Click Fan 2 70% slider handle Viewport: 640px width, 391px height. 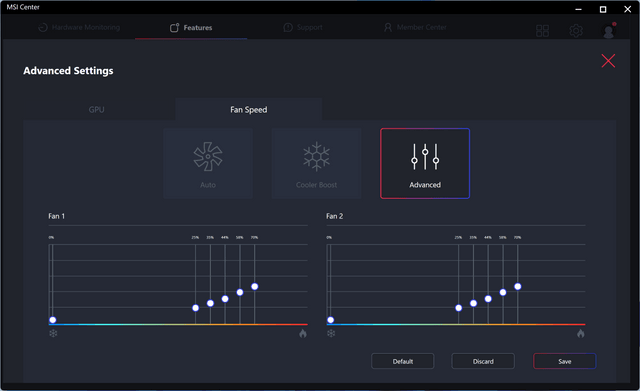pyautogui.click(x=518, y=287)
